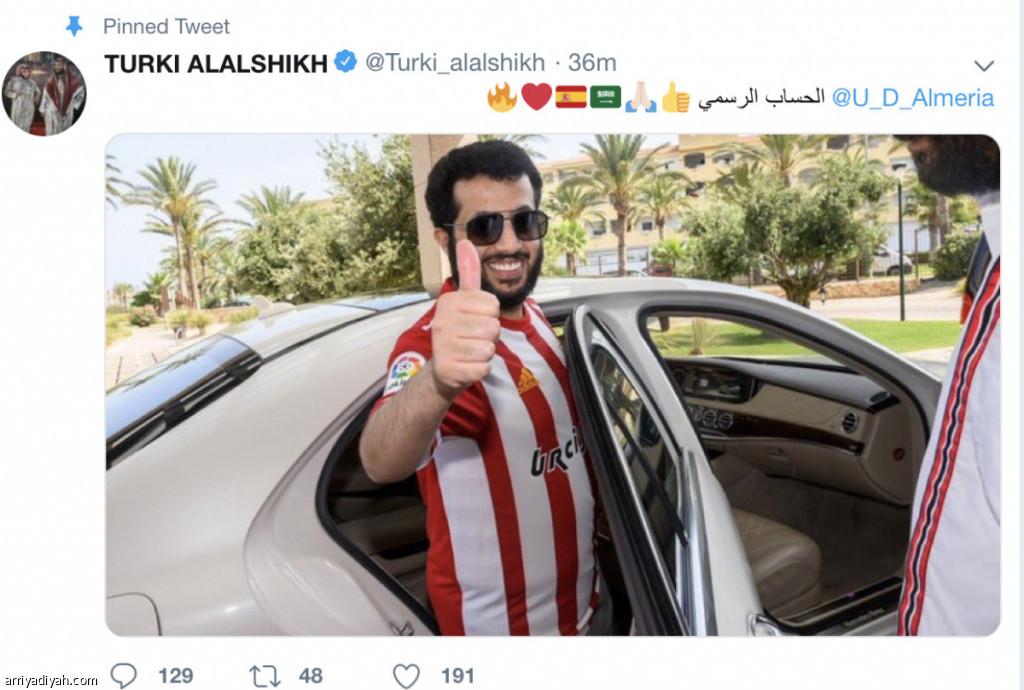Click the blue verified badge

pyautogui.click(x=345, y=61)
